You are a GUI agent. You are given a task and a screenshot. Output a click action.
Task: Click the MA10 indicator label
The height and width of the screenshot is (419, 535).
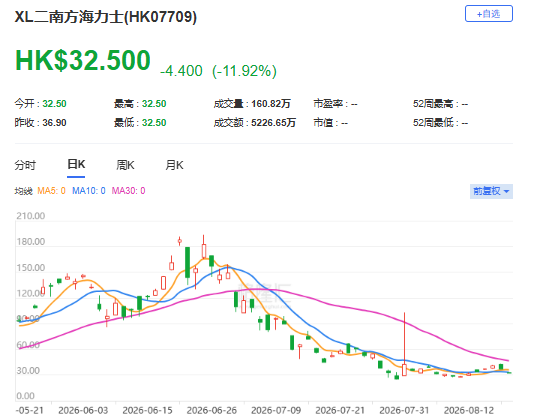(89, 191)
